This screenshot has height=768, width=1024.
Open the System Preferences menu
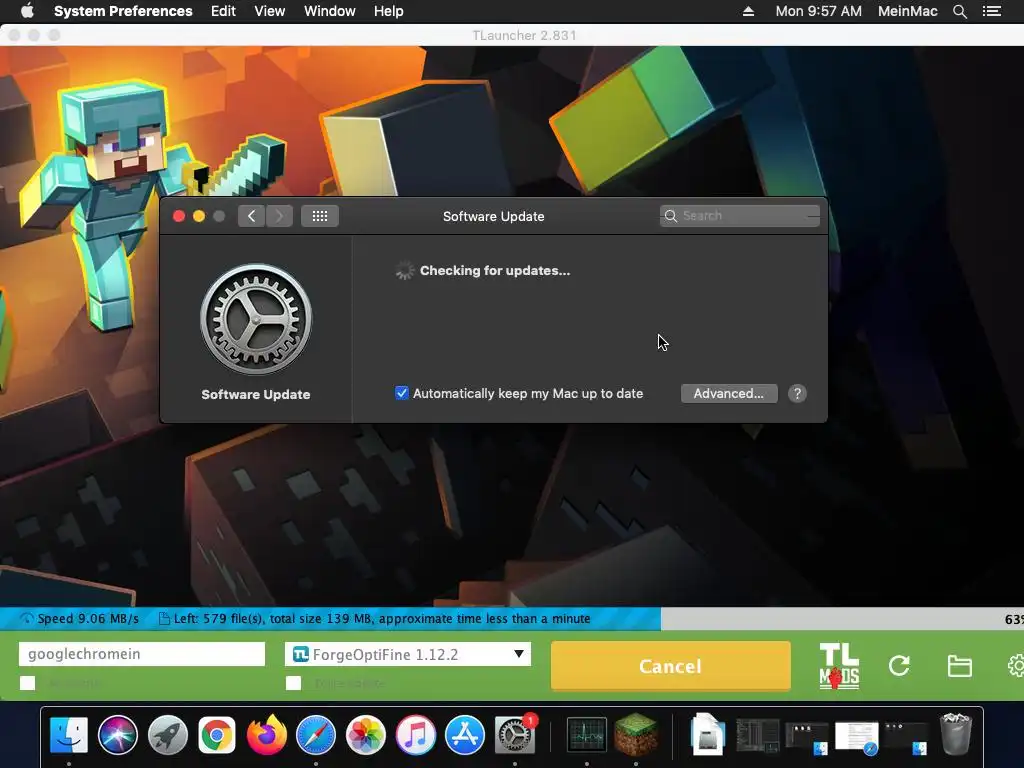(123, 11)
